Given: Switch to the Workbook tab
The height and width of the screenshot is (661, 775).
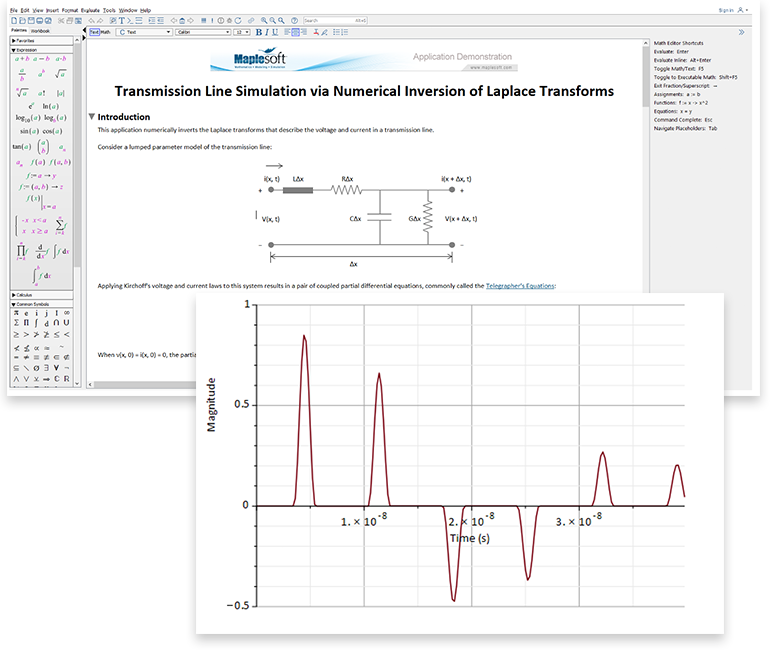Looking at the screenshot, I should 40,31.
